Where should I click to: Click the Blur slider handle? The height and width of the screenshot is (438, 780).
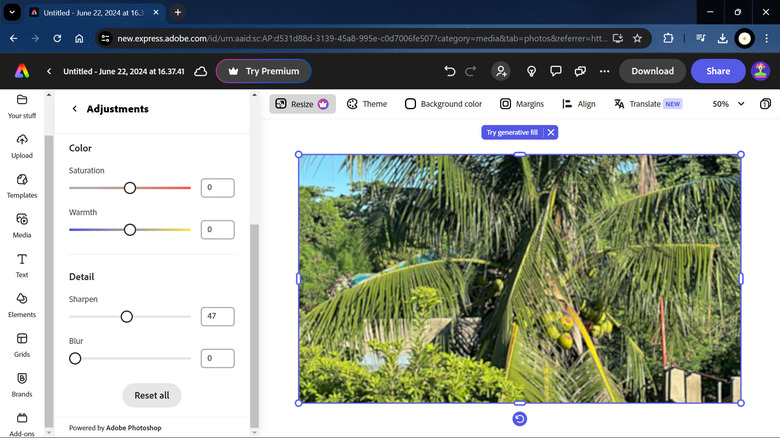click(75, 358)
